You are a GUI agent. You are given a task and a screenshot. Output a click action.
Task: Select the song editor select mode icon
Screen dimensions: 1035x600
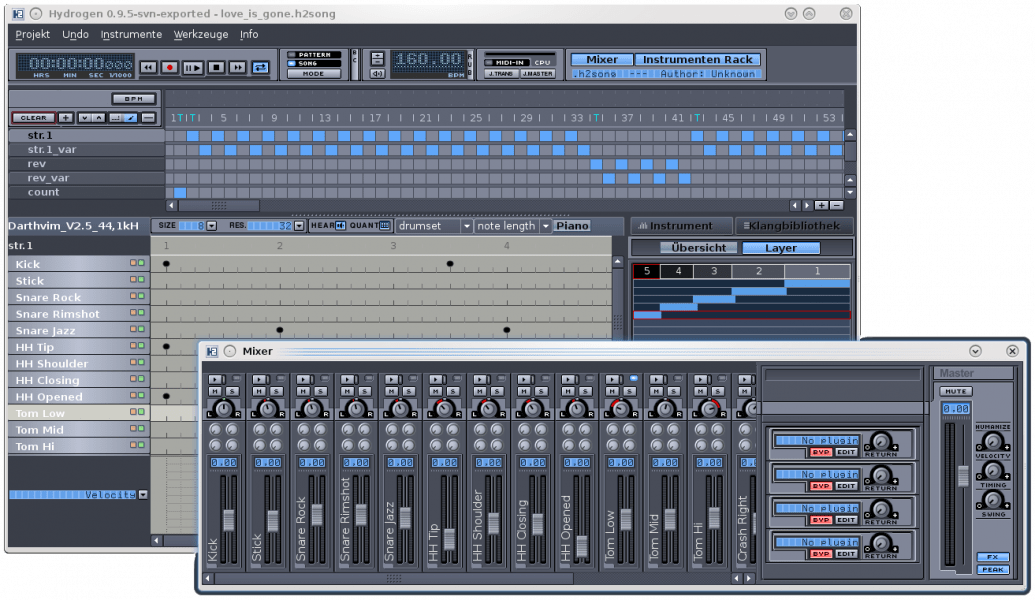[116, 117]
